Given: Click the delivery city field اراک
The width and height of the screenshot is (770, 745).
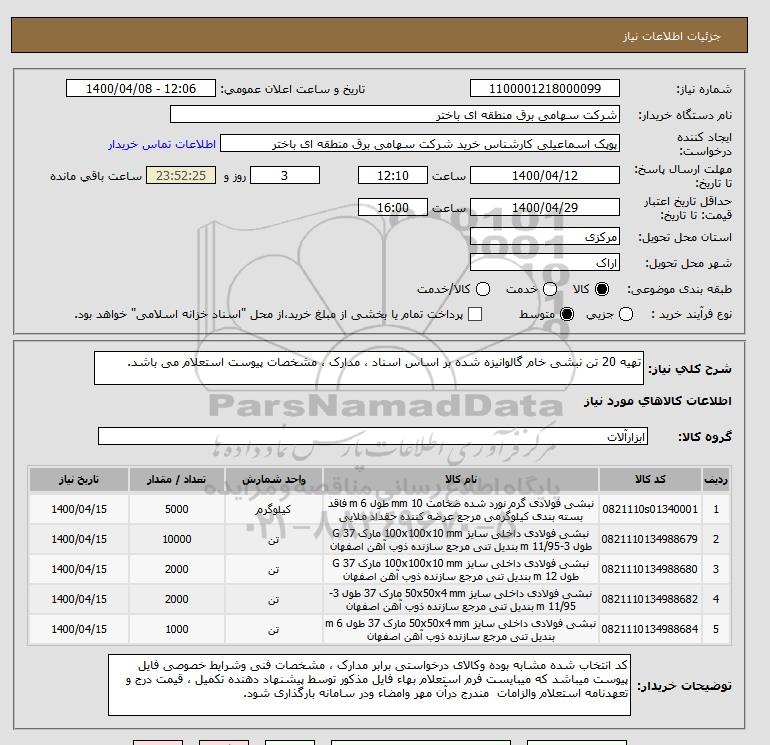Looking at the screenshot, I should tap(545, 262).
